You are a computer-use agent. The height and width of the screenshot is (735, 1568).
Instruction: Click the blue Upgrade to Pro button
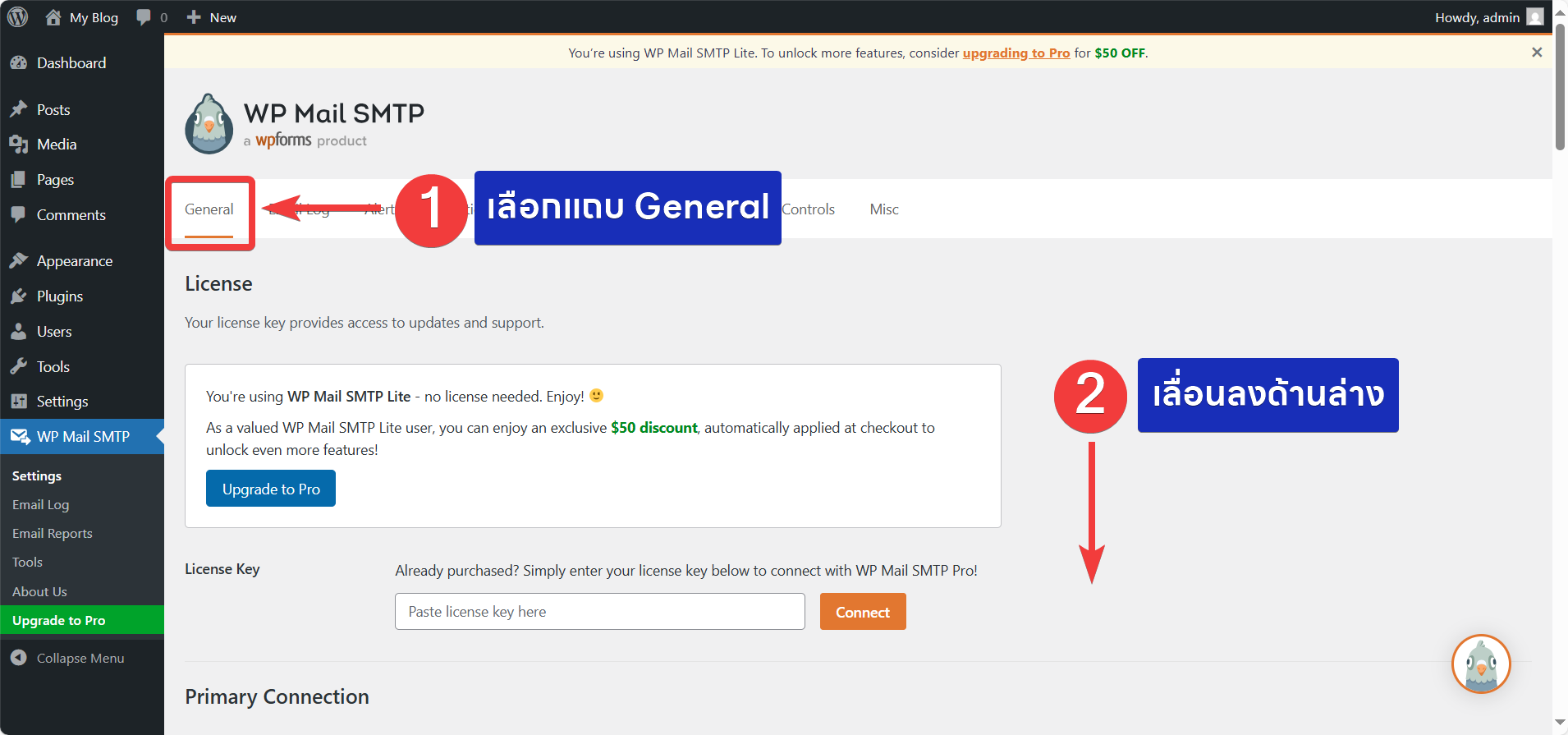(271, 489)
